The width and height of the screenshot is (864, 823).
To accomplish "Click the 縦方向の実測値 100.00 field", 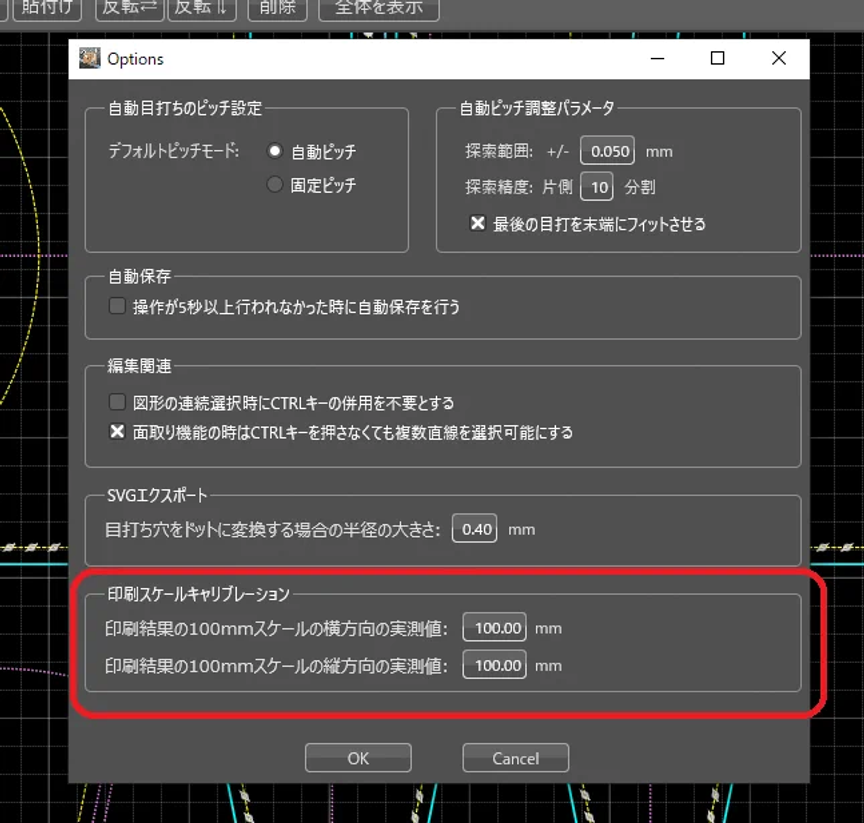I will pos(494,665).
